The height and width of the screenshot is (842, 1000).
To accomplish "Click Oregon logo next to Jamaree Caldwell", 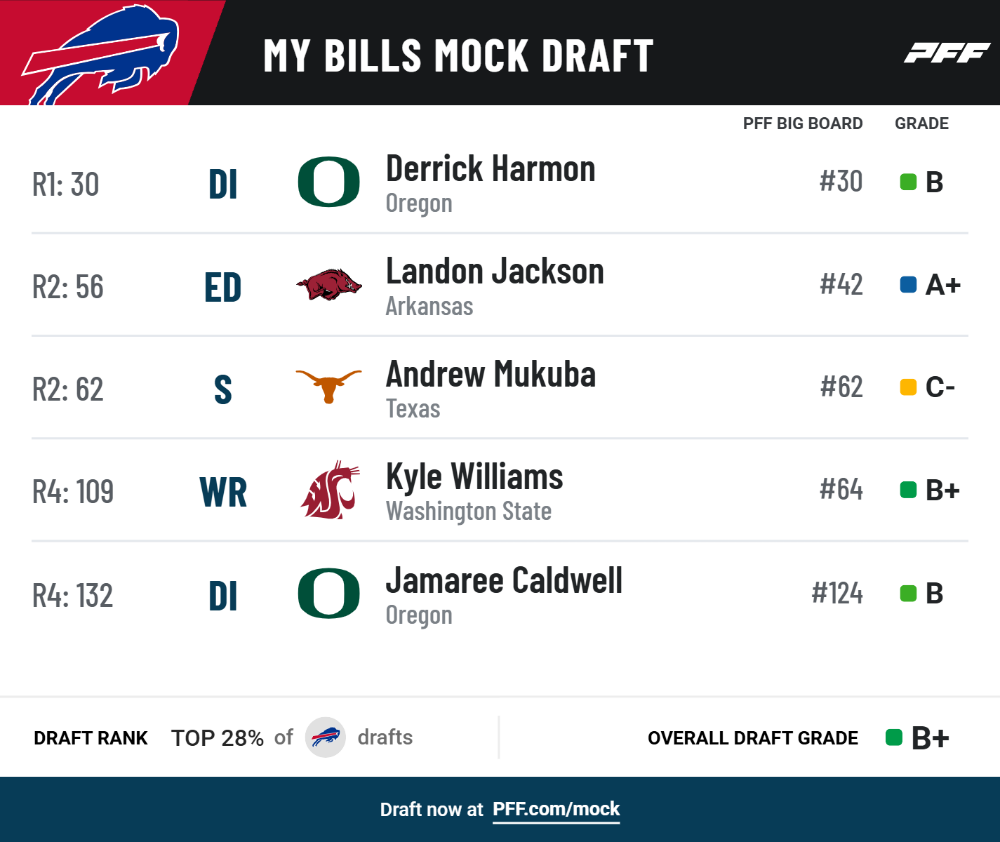I will click(328, 593).
